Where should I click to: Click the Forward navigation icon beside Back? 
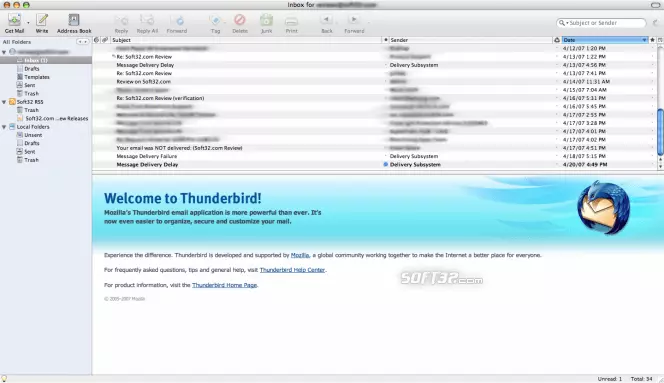pos(354,19)
